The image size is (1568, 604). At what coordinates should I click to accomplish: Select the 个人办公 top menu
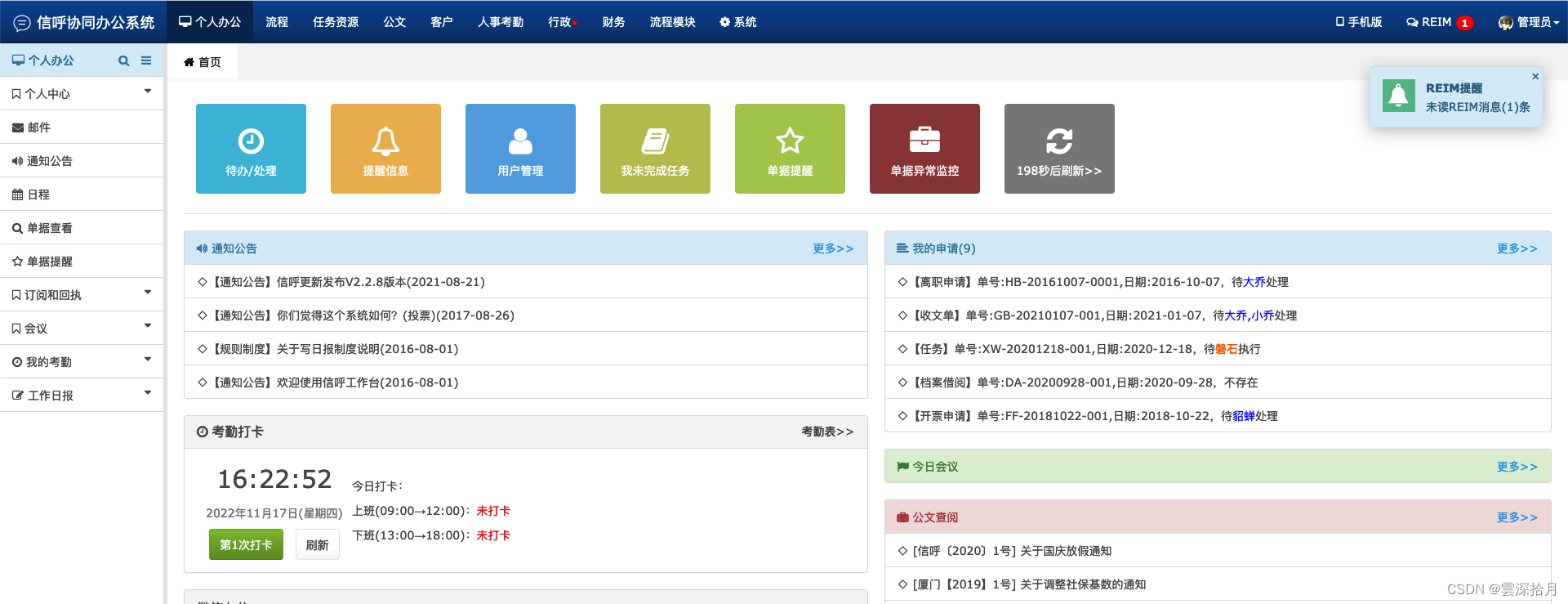click(210, 22)
